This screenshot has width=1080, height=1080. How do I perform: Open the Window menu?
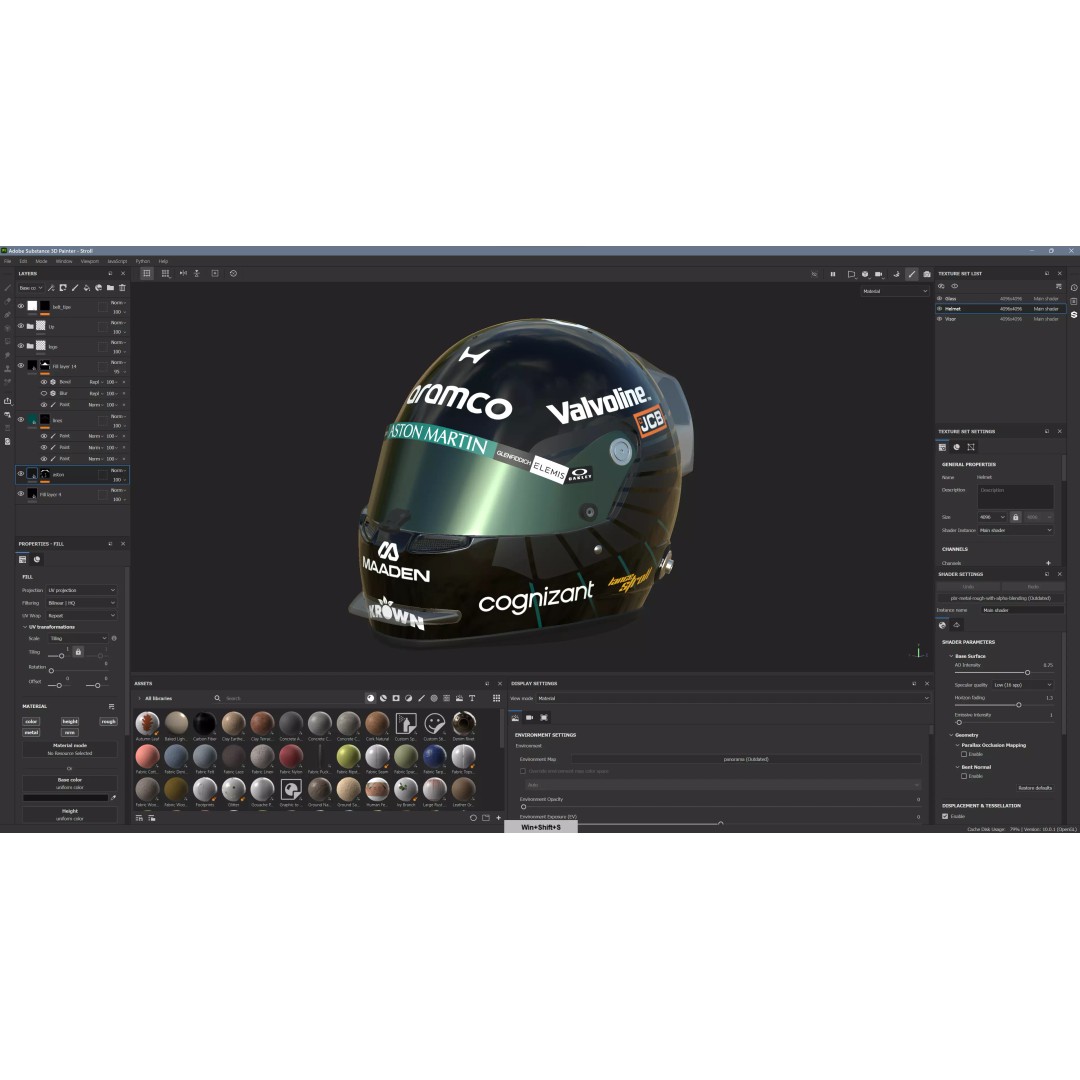click(64, 262)
